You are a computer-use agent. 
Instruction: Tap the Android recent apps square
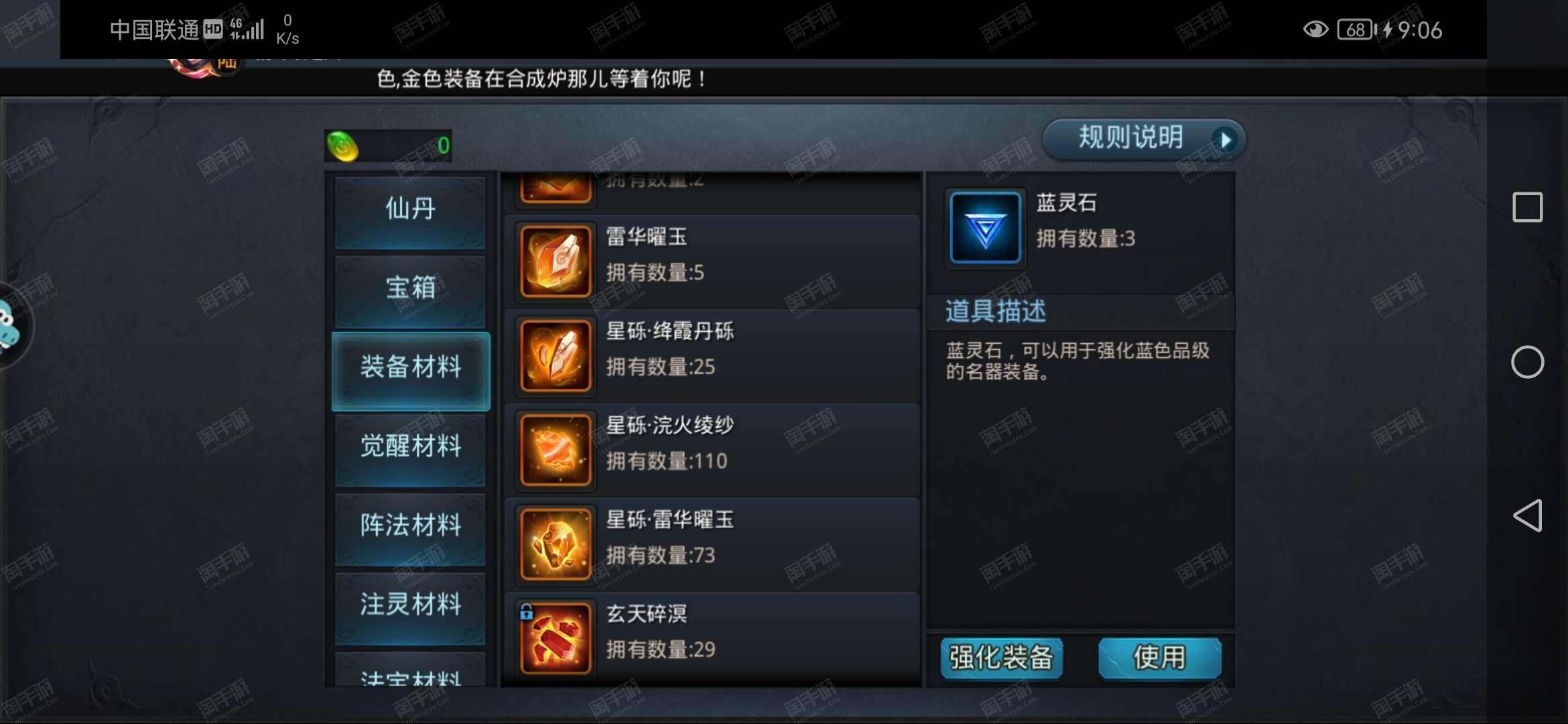click(1528, 207)
